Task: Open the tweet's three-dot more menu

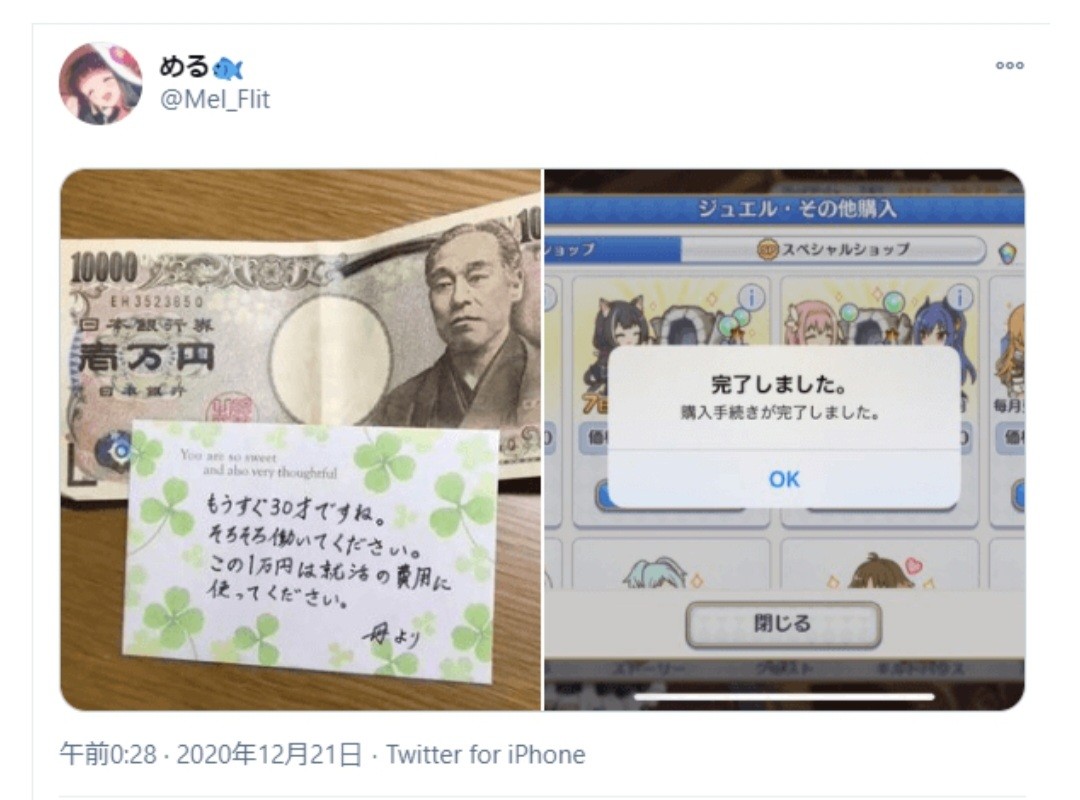Action: click(1010, 65)
